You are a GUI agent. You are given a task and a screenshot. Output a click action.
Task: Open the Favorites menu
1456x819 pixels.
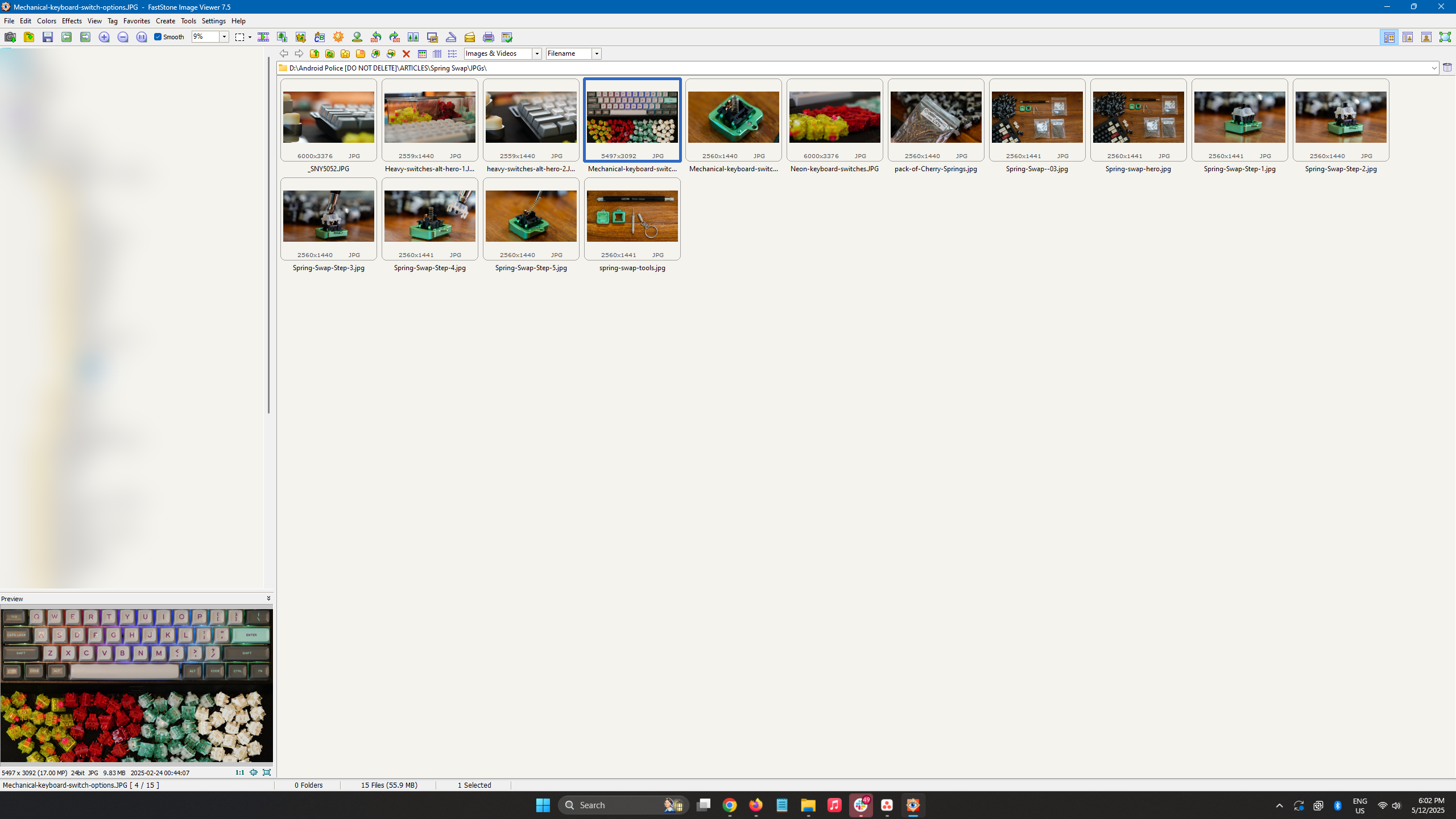click(136, 21)
